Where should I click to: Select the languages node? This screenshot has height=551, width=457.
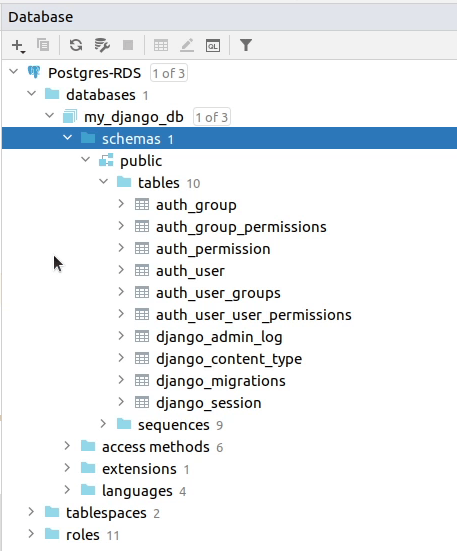tap(137, 491)
